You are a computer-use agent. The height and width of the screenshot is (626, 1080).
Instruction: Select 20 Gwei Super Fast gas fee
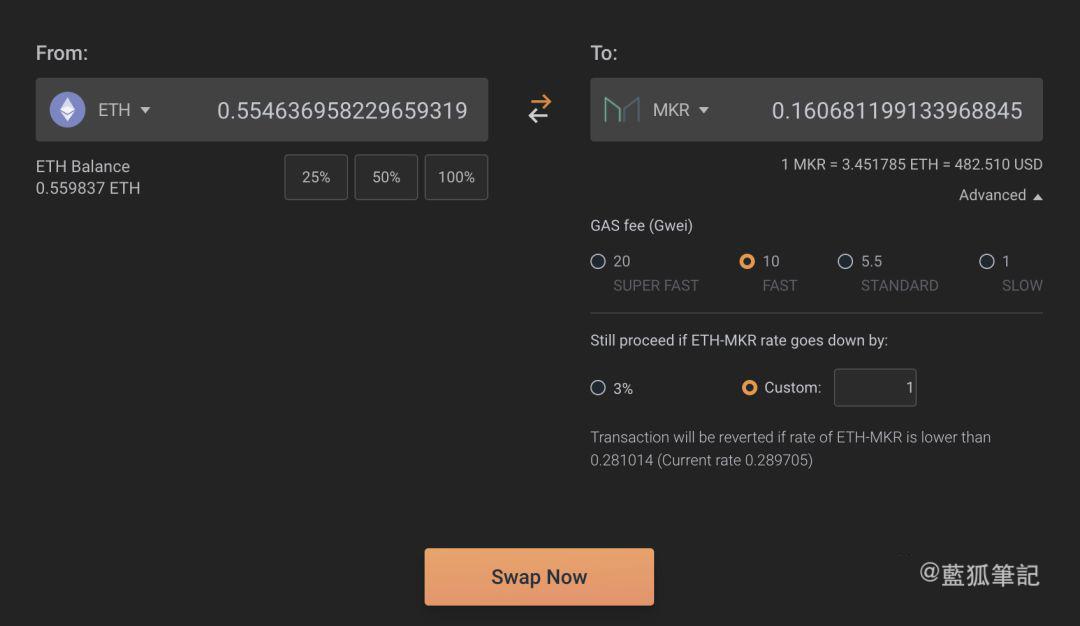[x=598, y=262]
